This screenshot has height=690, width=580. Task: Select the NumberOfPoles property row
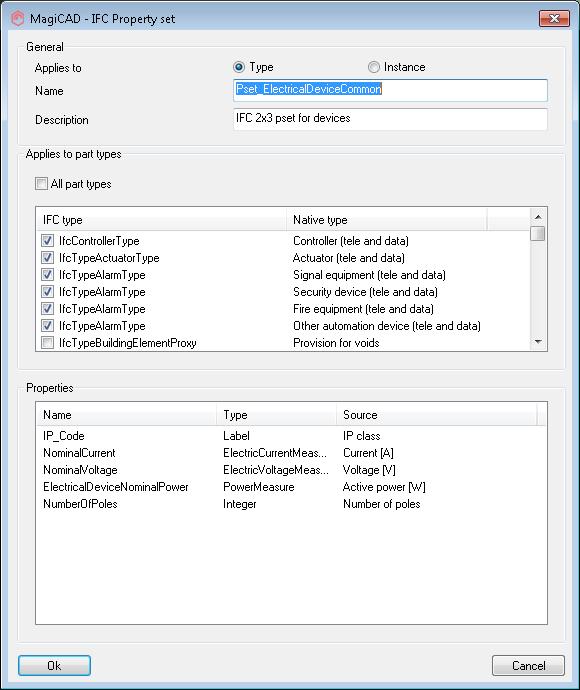tap(290, 504)
